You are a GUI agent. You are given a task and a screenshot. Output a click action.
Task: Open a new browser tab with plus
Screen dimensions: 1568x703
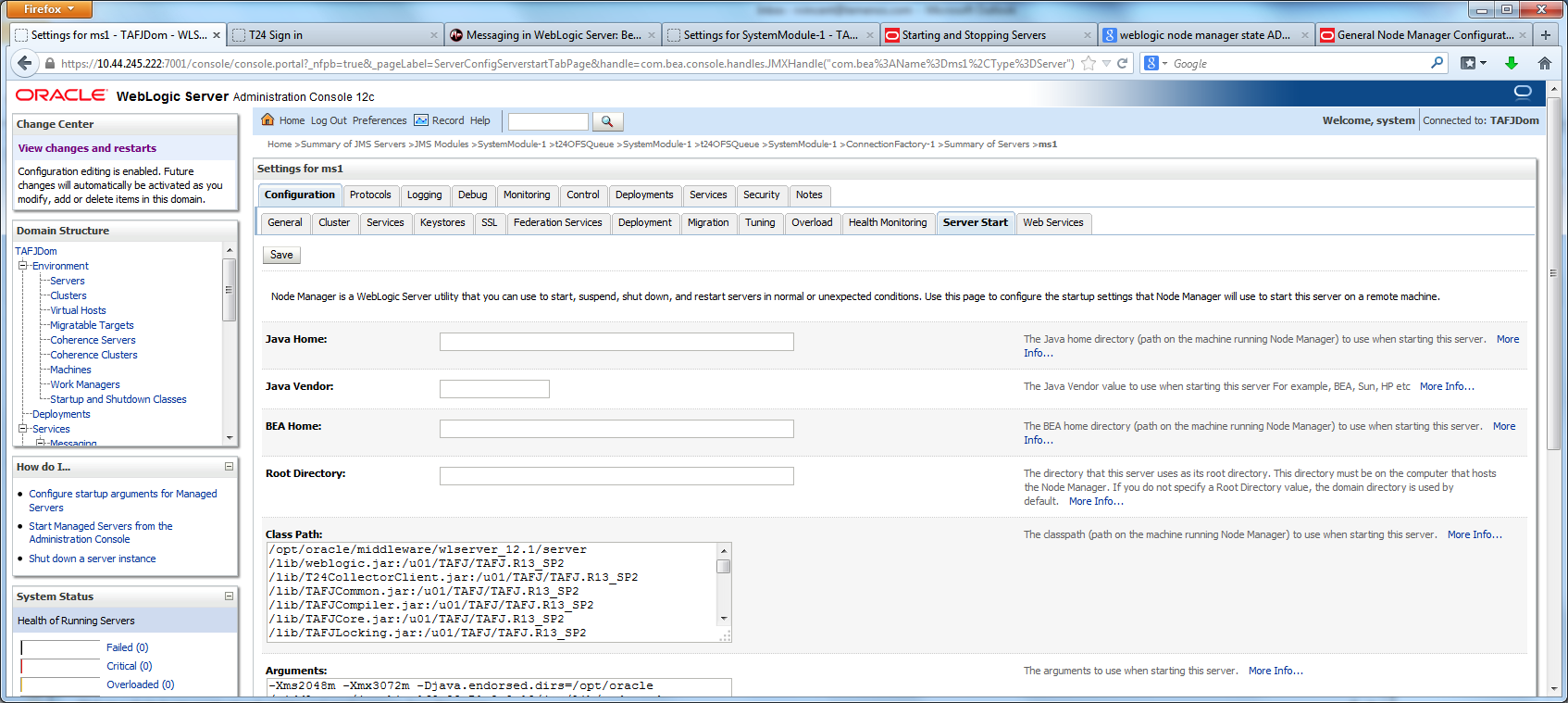click(1545, 35)
